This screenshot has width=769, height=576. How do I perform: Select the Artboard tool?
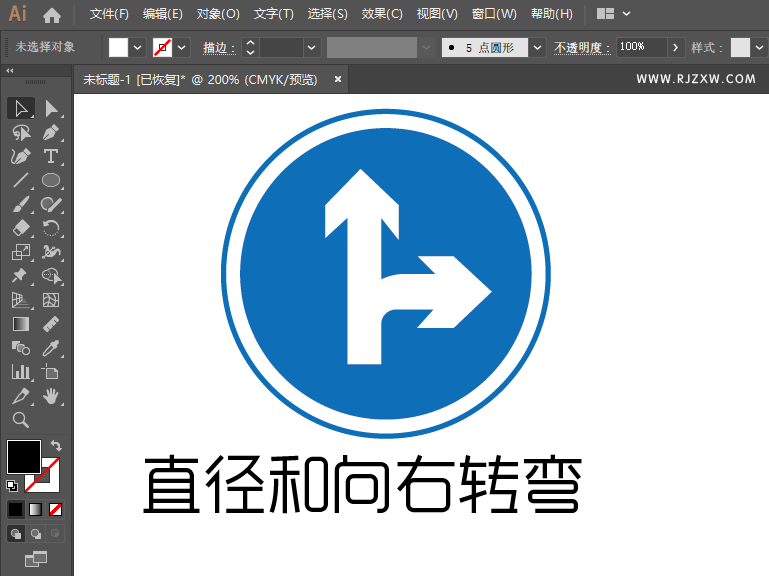click(51, 372)
